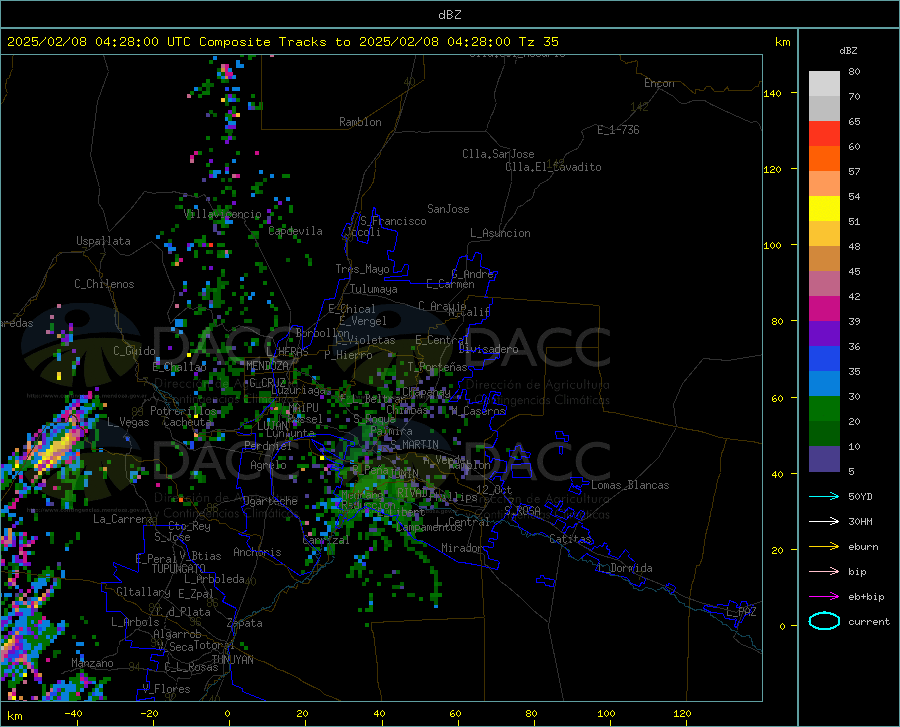Click the Villavicencio map label
Screen dimensions: 900x727
click(x=223, y=214)
